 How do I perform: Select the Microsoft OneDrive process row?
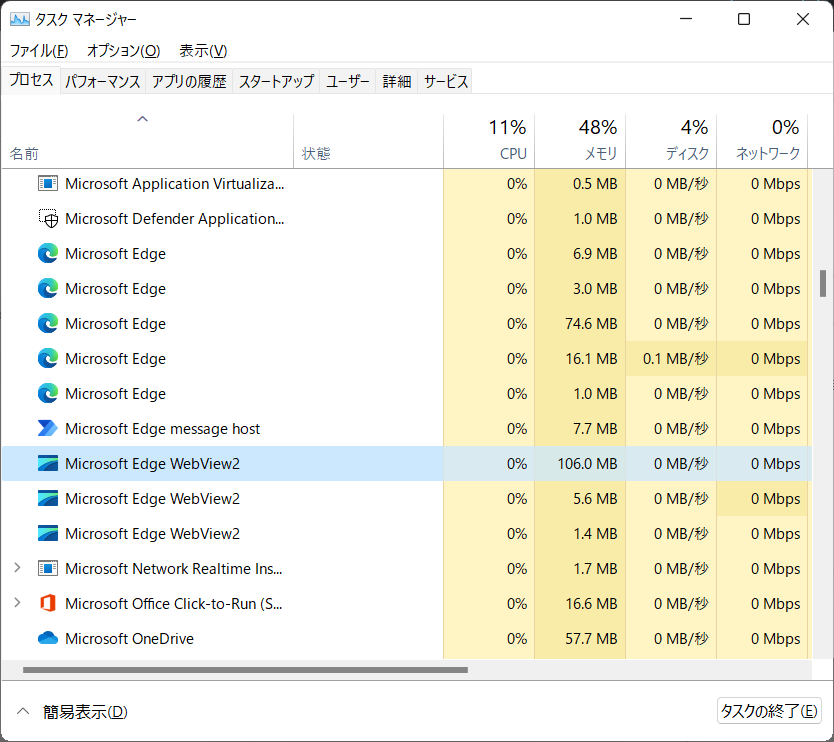(407, 638)
